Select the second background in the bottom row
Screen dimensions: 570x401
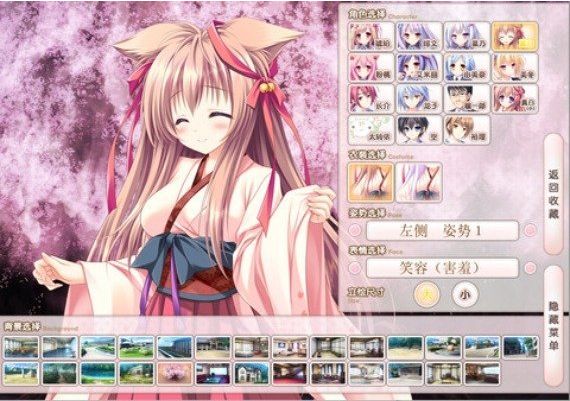(60, 374)
